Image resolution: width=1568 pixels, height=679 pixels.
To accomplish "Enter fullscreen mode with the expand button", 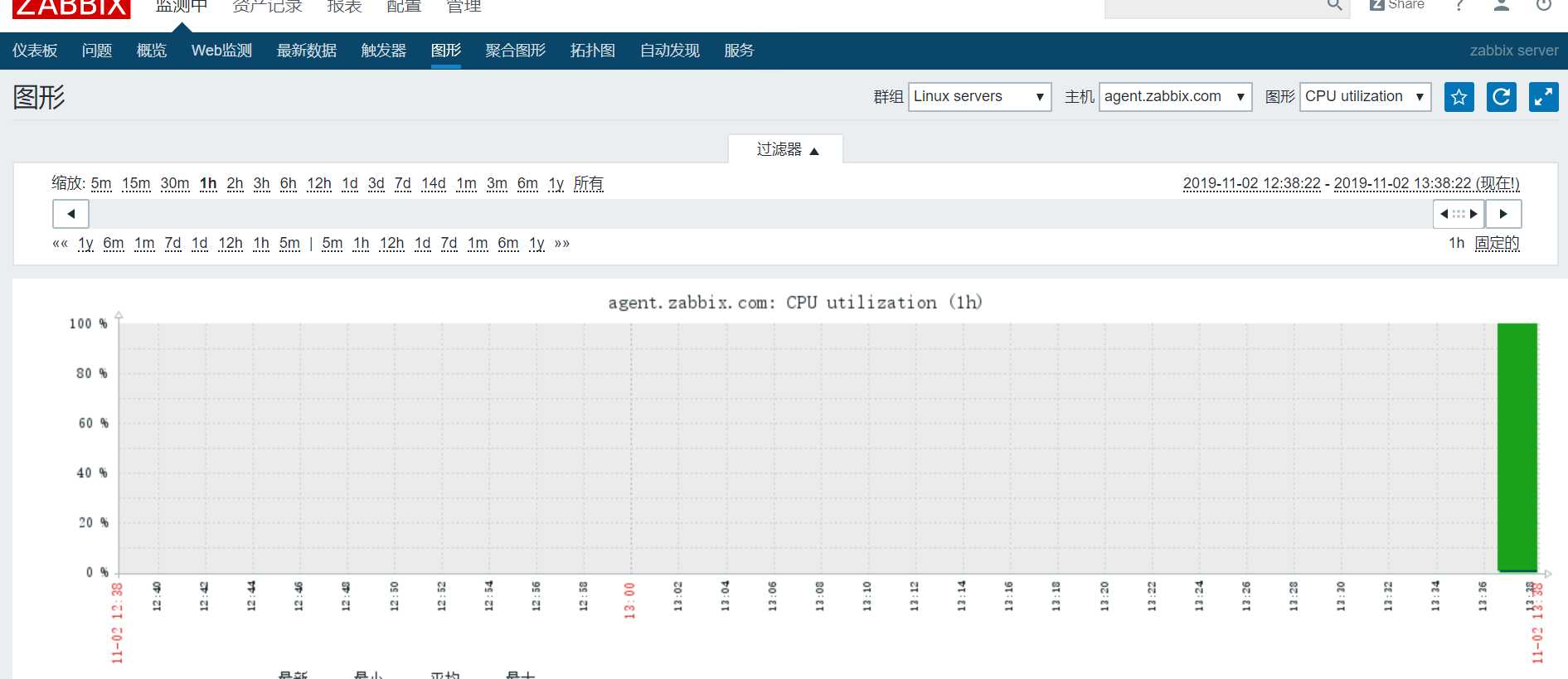I will pyautogui.click(x=1544, y=97).
